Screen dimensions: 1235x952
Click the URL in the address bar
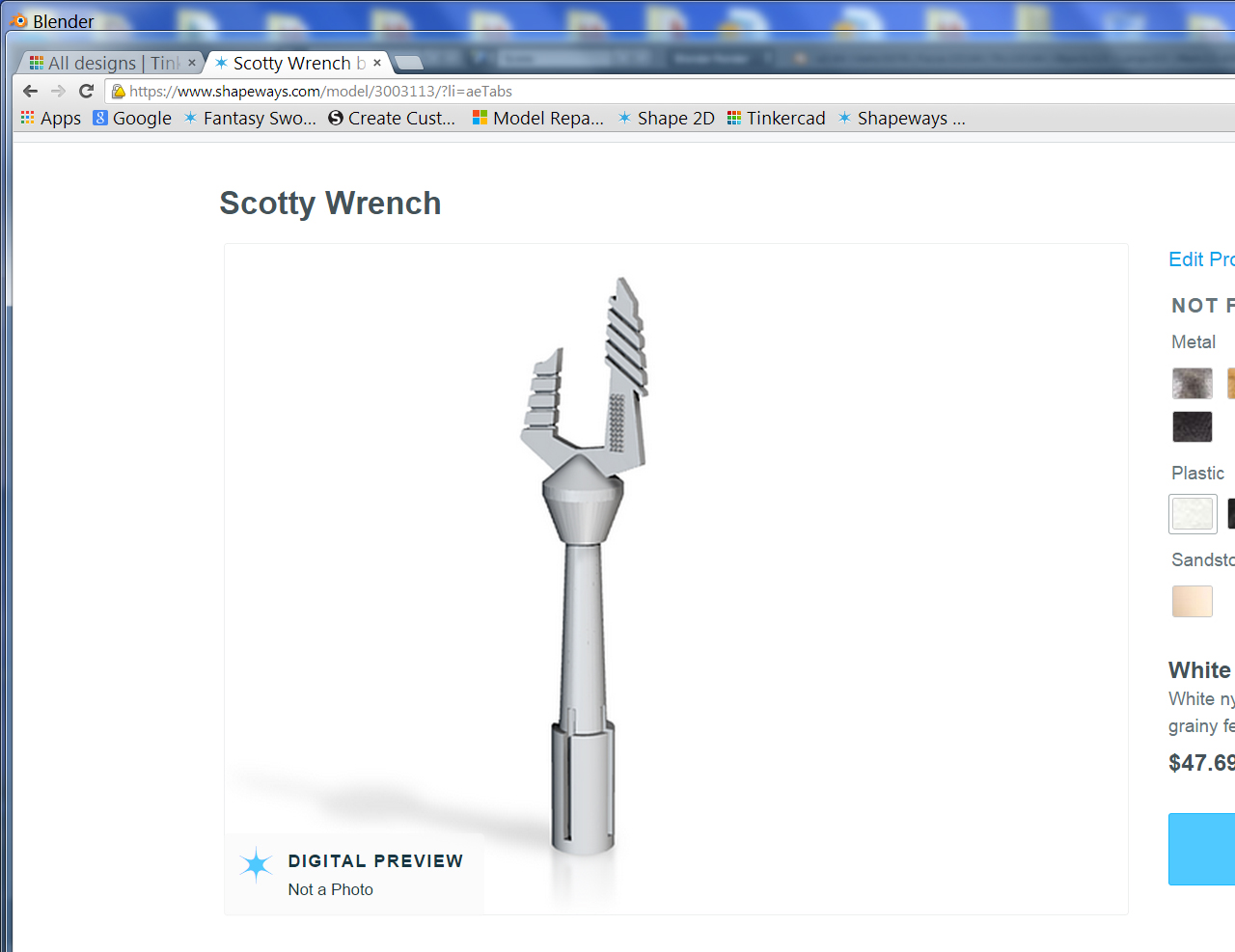click(321, 92)
